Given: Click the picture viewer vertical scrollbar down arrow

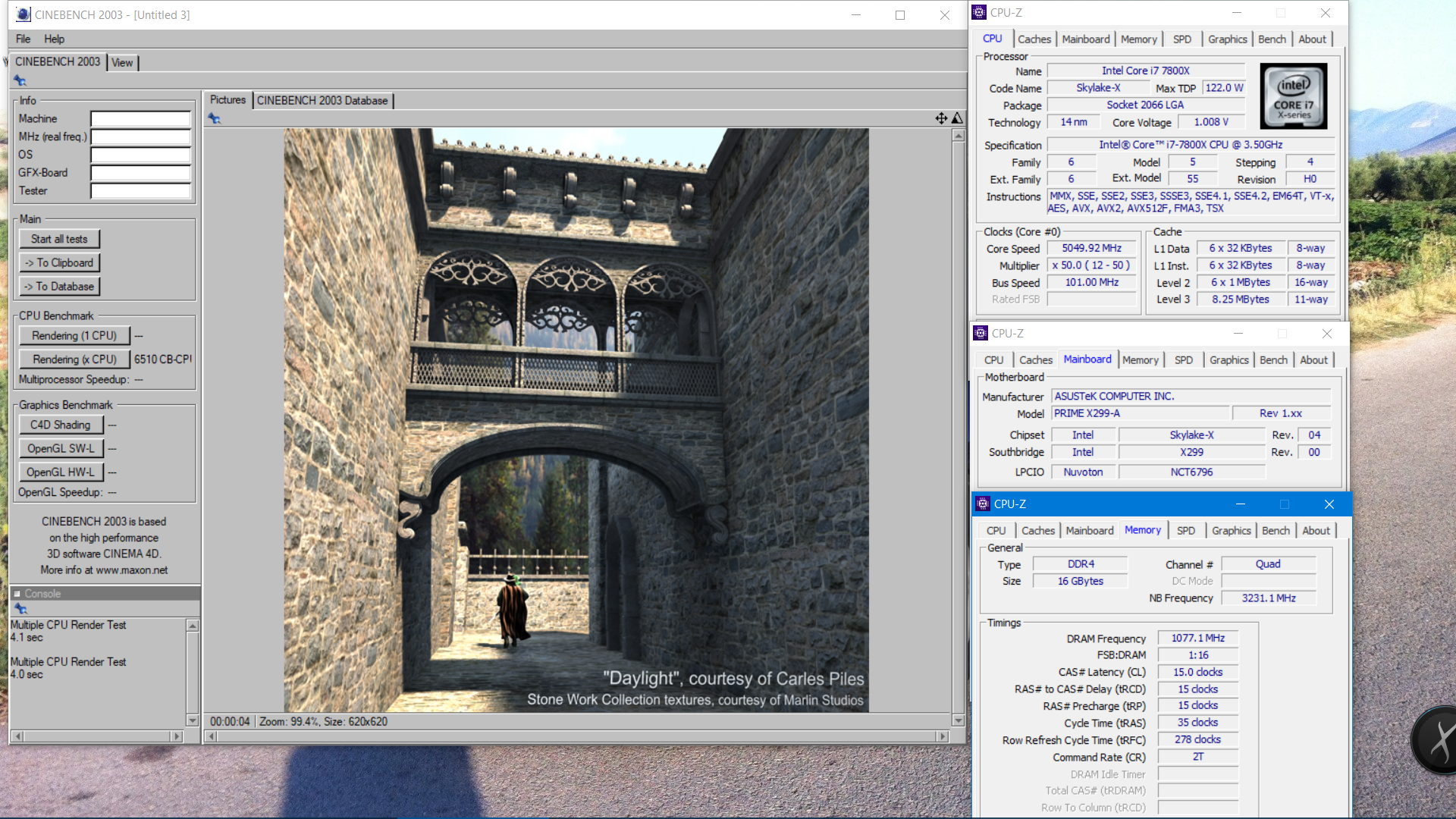Looking at the screenshot, I should (x=959, y=720).
